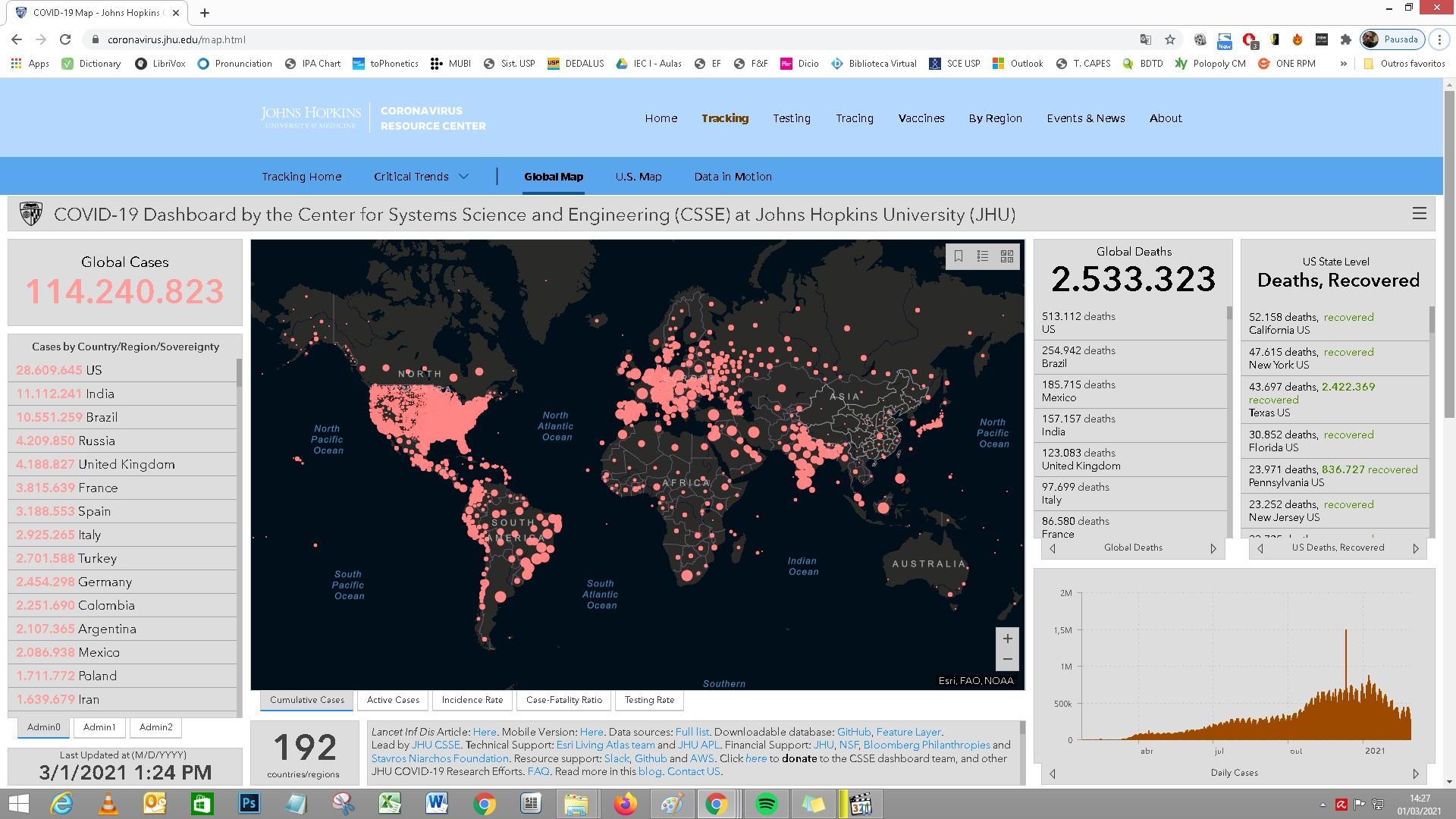Show the map legend list icon
The image size is (1456, 819).
983,256
